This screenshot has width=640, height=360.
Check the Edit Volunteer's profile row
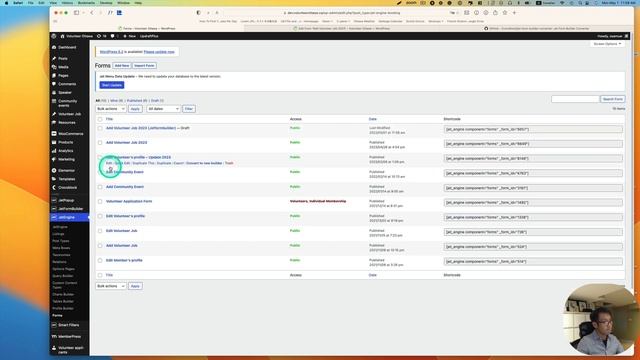pyautogui.click(x=100, y=216)
